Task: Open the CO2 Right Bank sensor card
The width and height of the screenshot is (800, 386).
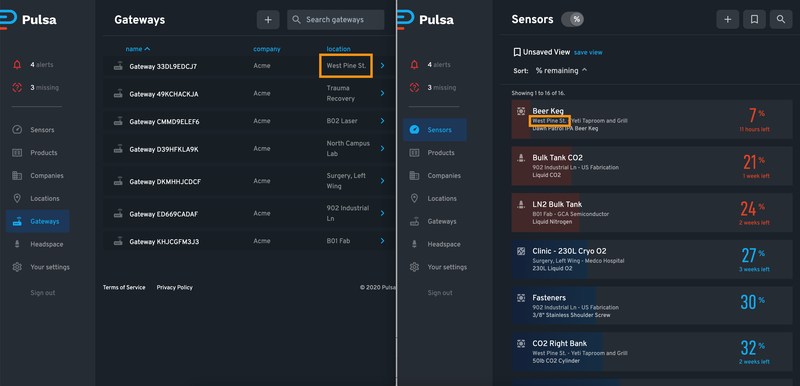Action: (652, 352)
